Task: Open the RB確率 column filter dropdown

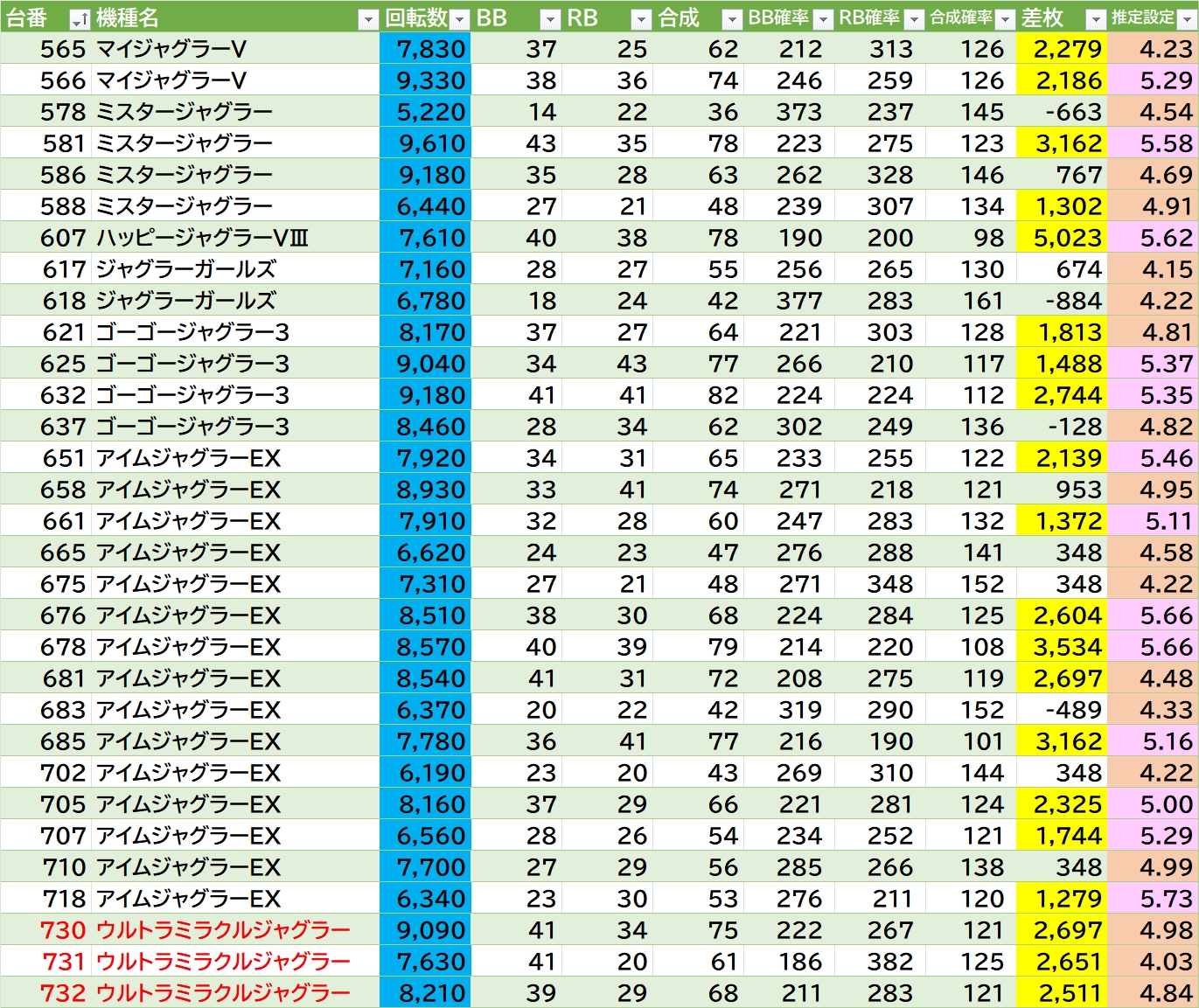Action: pos(915,19)
